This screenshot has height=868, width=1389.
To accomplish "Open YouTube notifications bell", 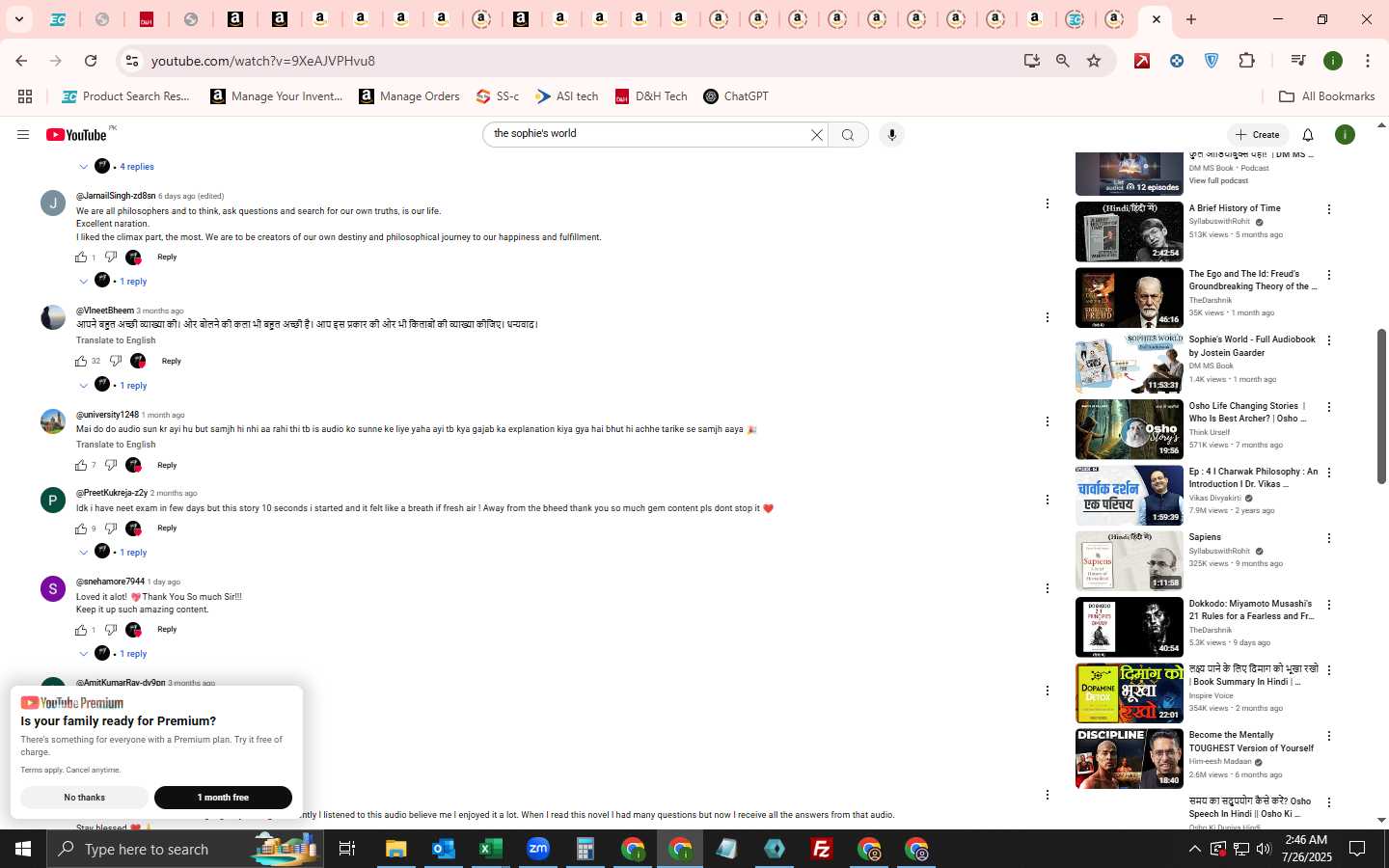I will [1308, 135].
